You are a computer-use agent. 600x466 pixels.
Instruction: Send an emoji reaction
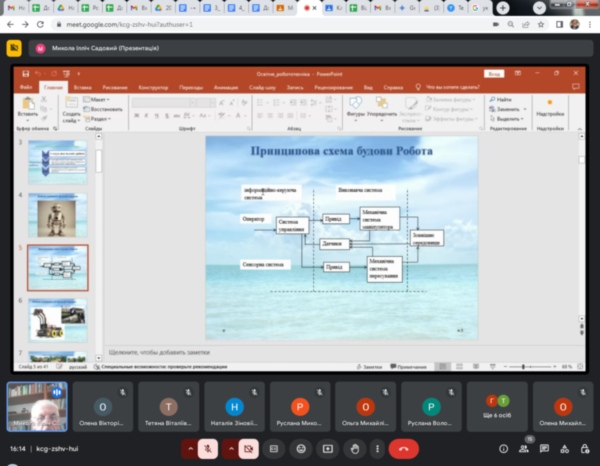tap(301, 449)
